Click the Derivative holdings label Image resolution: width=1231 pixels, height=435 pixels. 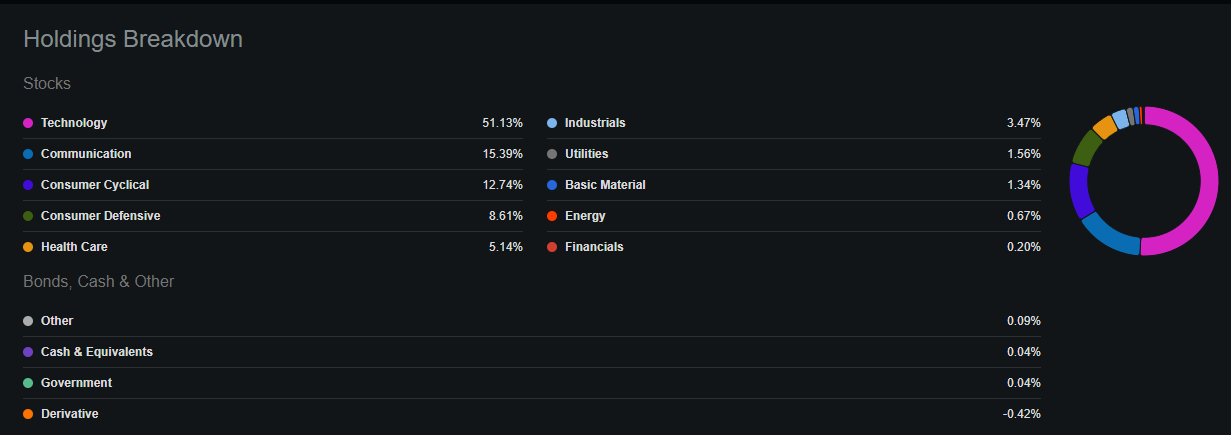click(70, 414)
